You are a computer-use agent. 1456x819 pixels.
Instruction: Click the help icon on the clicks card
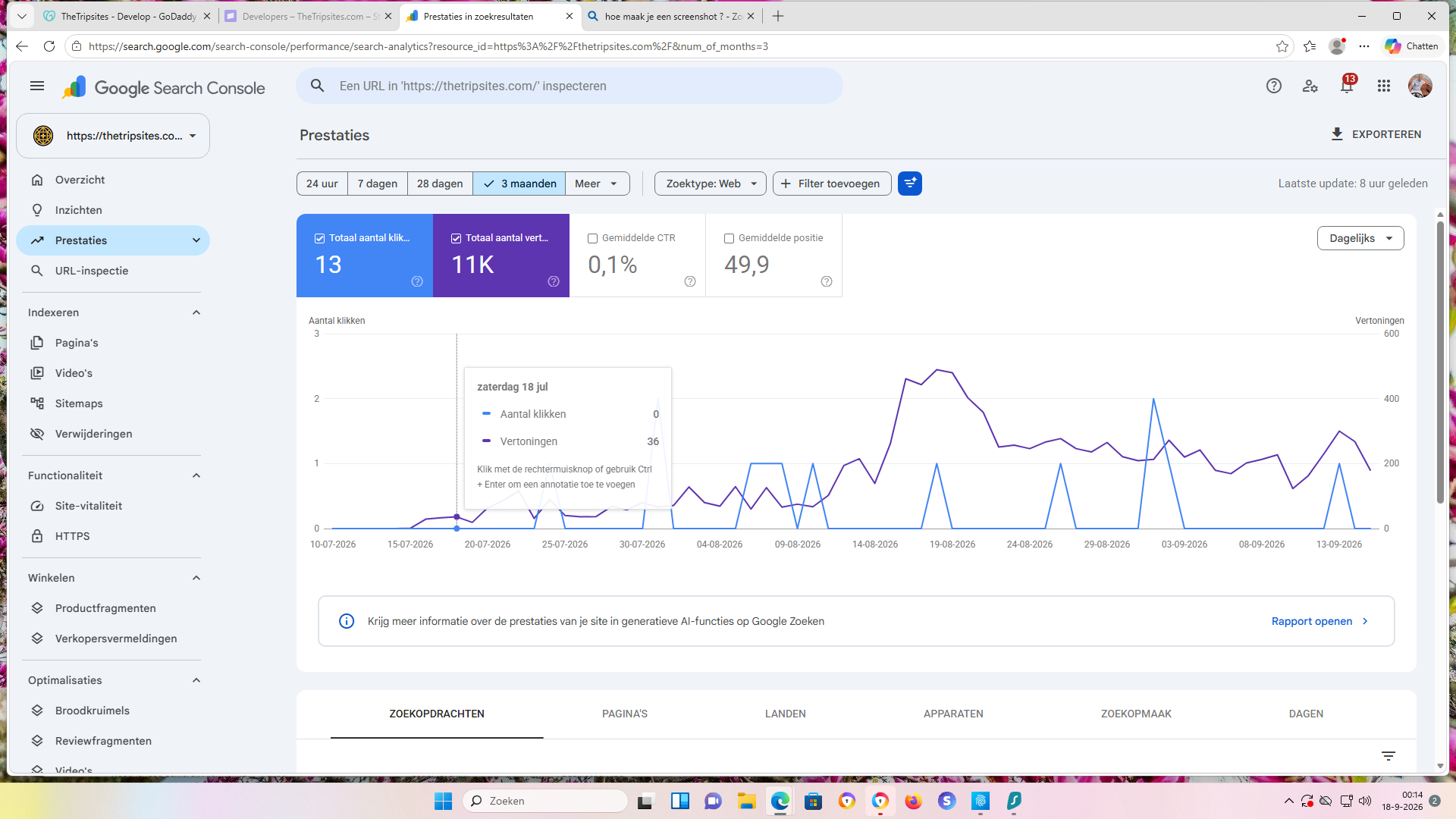(417, 281)
